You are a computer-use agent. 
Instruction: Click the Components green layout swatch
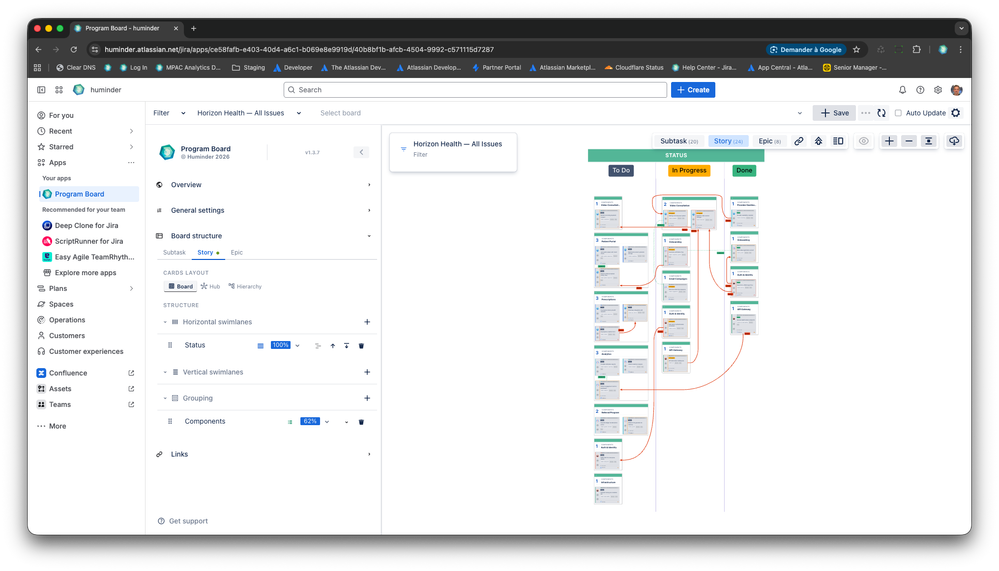pyautogui.click(x=290, y=422)
